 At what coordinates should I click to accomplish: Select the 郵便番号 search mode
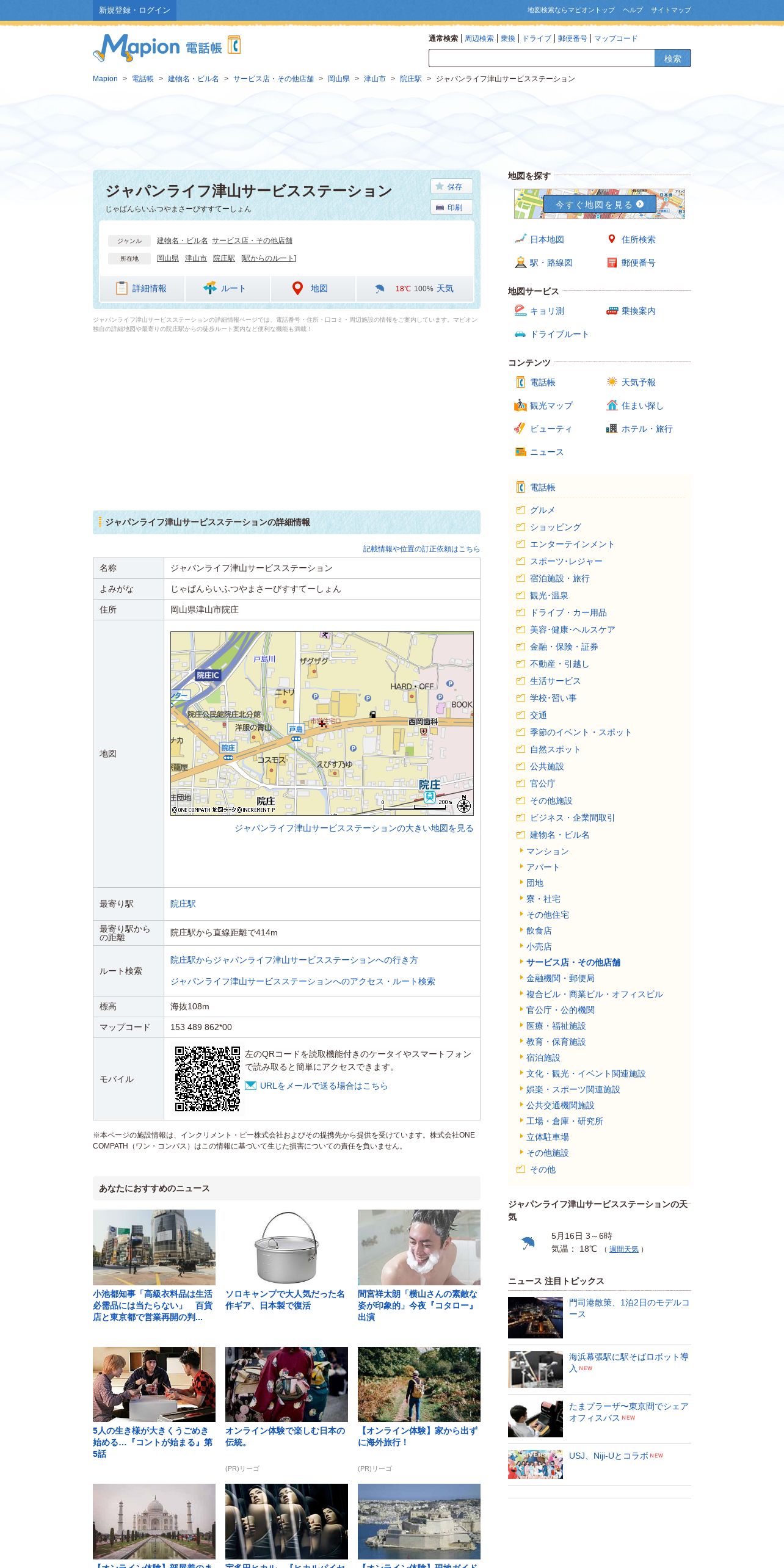[573, 38]
